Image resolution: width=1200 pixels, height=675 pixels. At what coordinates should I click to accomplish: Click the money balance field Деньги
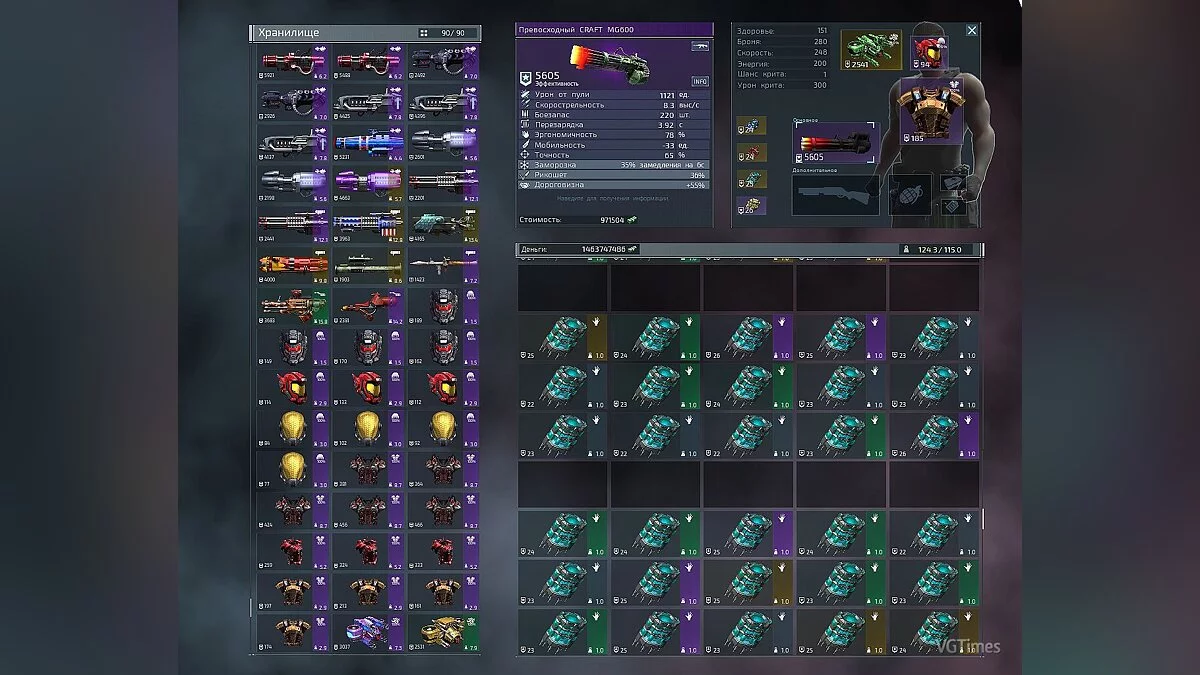(580, 249)
